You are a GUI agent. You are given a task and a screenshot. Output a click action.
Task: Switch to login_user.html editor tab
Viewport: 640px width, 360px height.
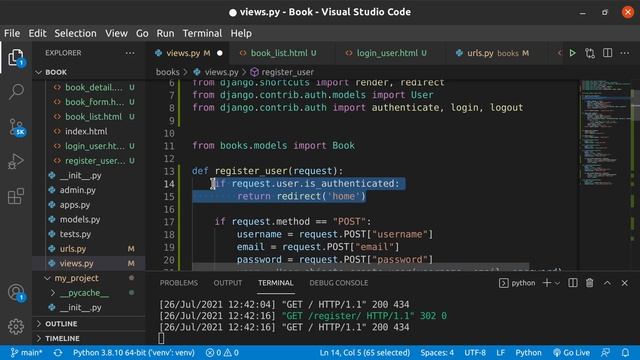tap(389, 53)
